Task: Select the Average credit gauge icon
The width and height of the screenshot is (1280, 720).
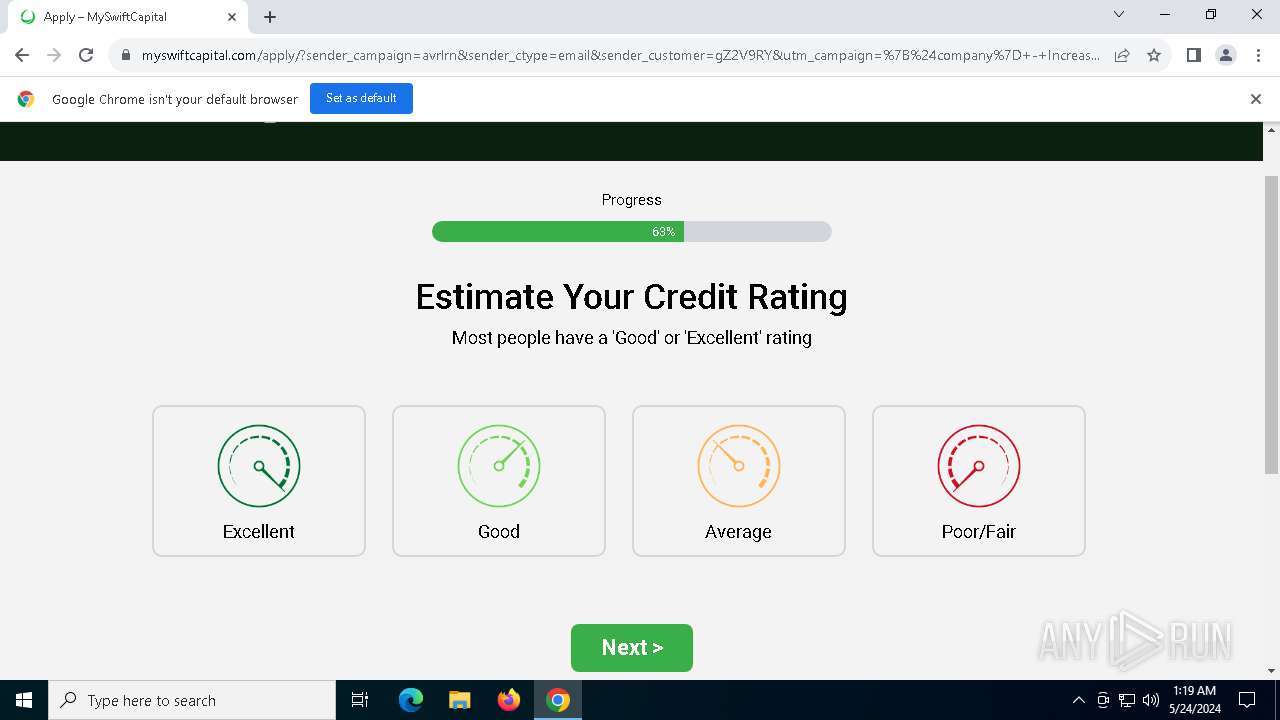Action: pyautogui.click(x=739, y=466)
